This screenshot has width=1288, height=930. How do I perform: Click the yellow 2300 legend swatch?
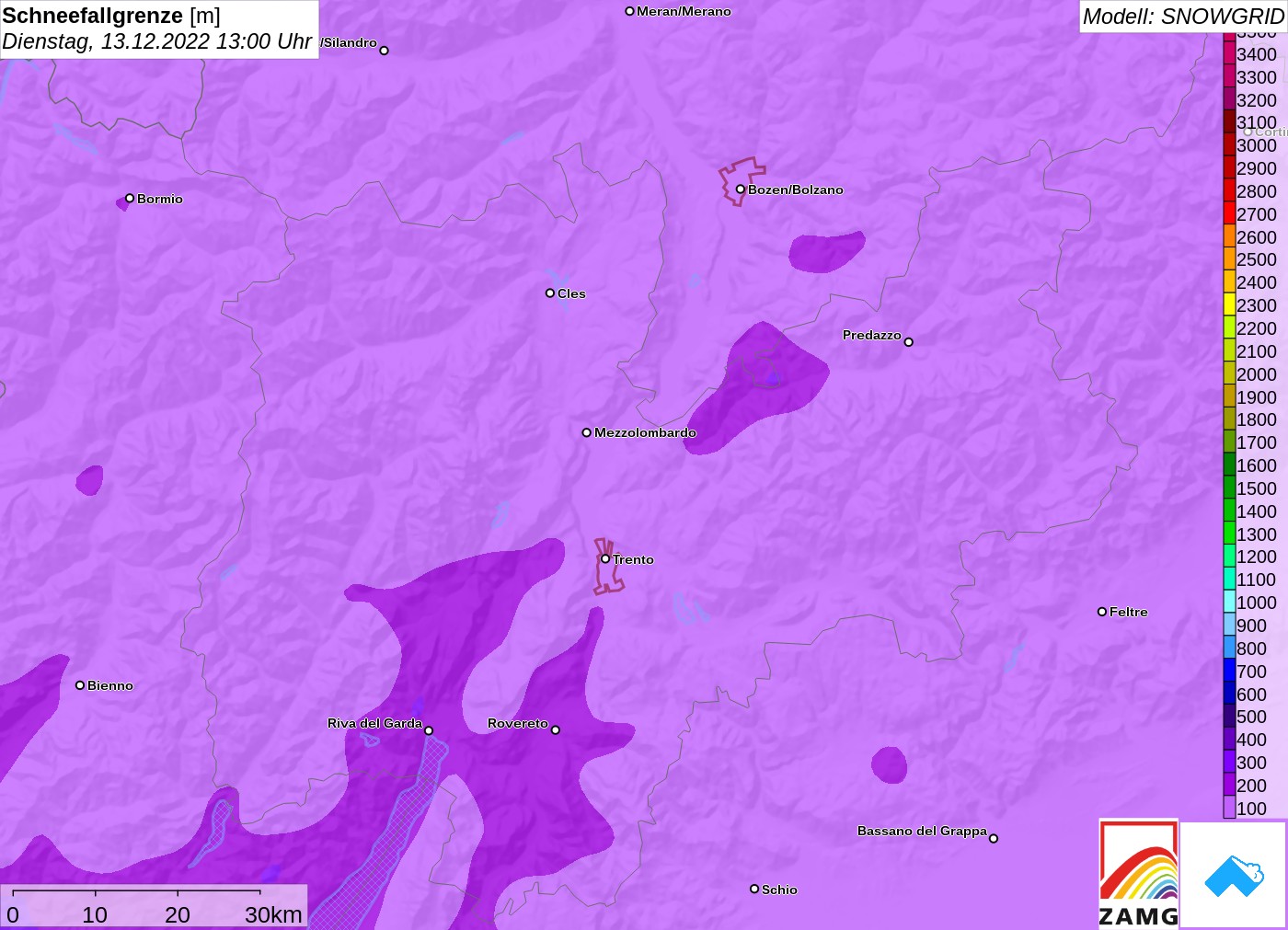[x=1229, y=304]
